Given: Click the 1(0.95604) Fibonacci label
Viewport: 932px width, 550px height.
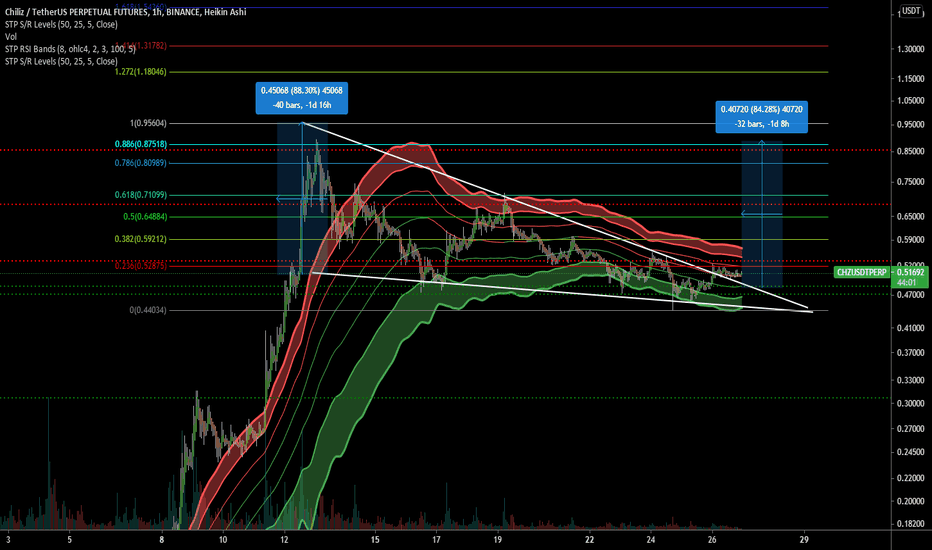Looking at the screenshot, I should (x=148, y=123).
